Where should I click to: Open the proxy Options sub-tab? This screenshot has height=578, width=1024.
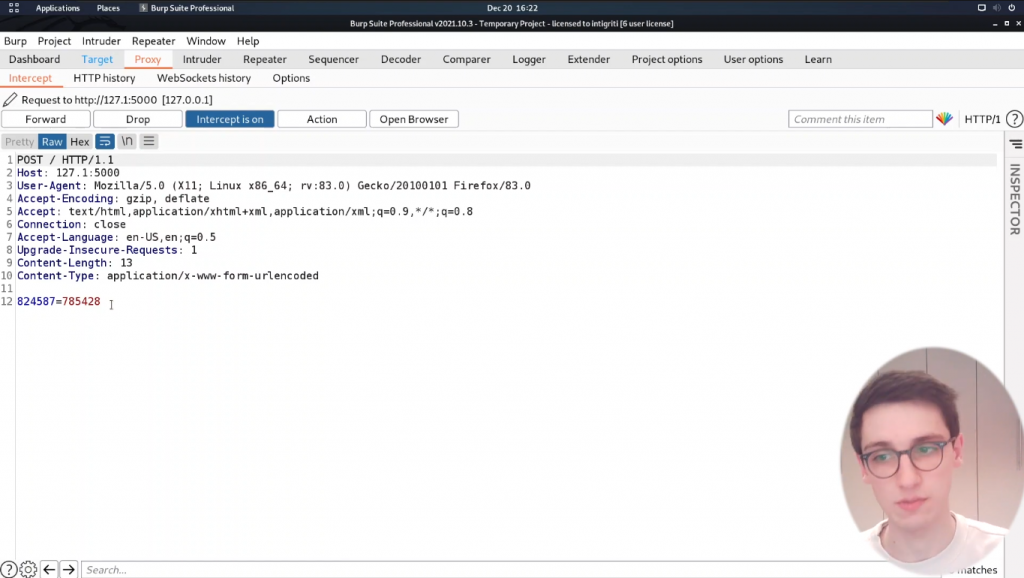click(291, 78)
